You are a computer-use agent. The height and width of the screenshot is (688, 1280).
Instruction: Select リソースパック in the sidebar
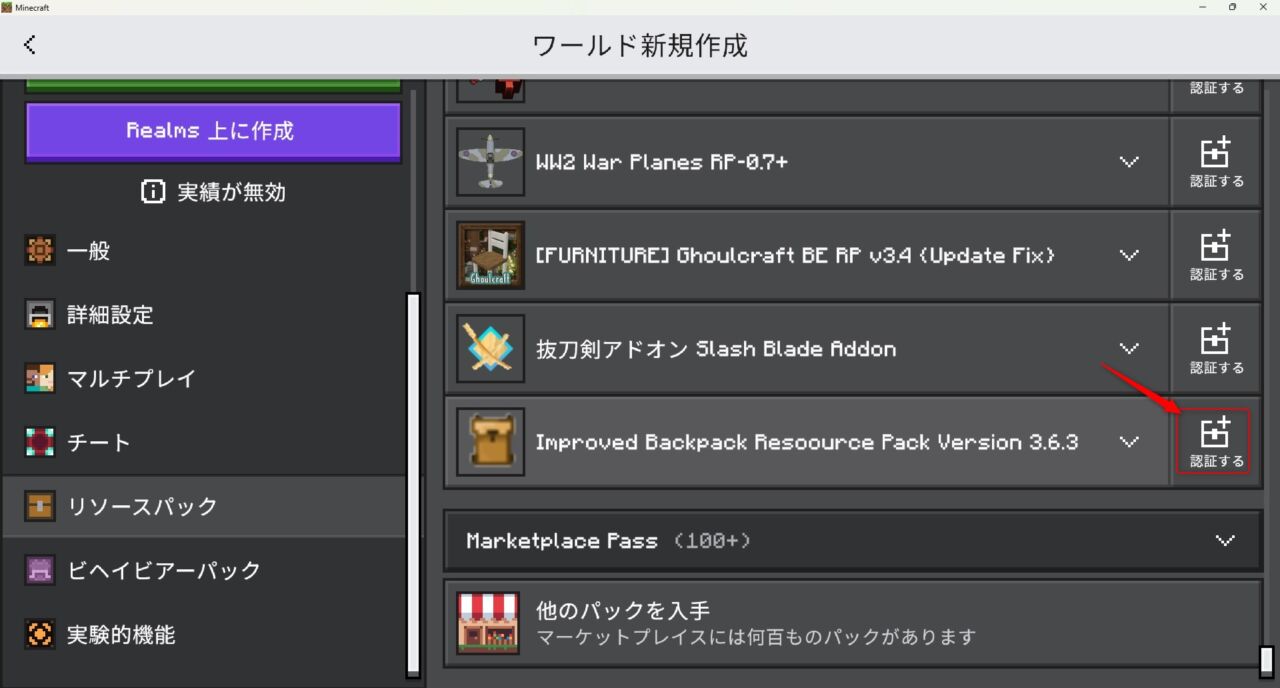tap(203, 506)
